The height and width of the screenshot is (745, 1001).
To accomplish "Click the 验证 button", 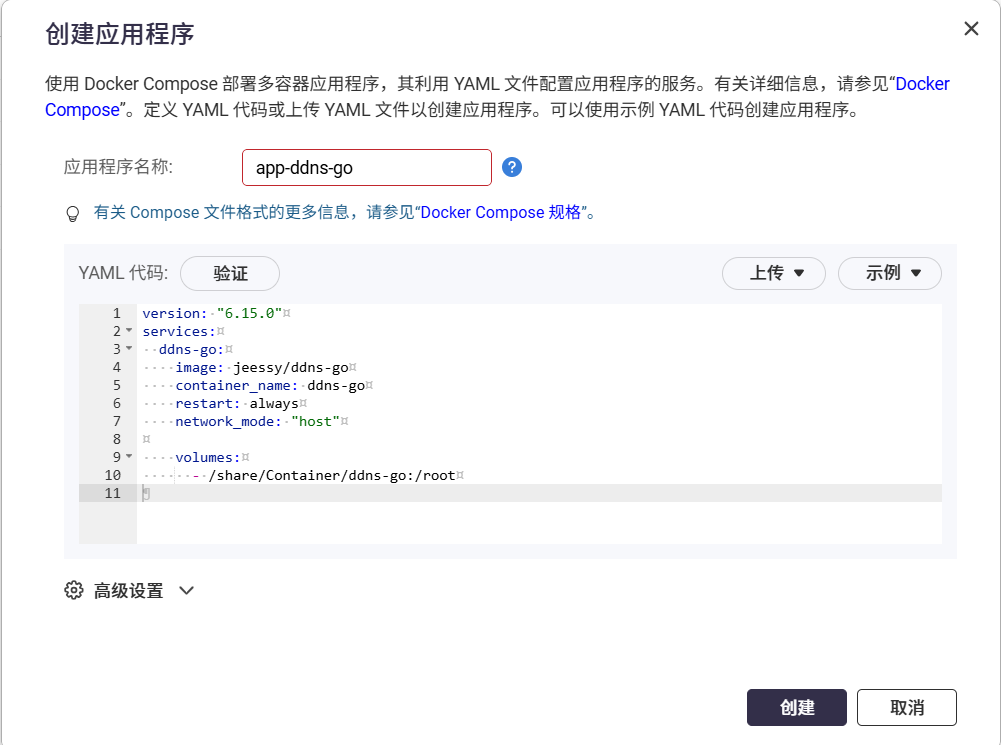I will [230, 273].
